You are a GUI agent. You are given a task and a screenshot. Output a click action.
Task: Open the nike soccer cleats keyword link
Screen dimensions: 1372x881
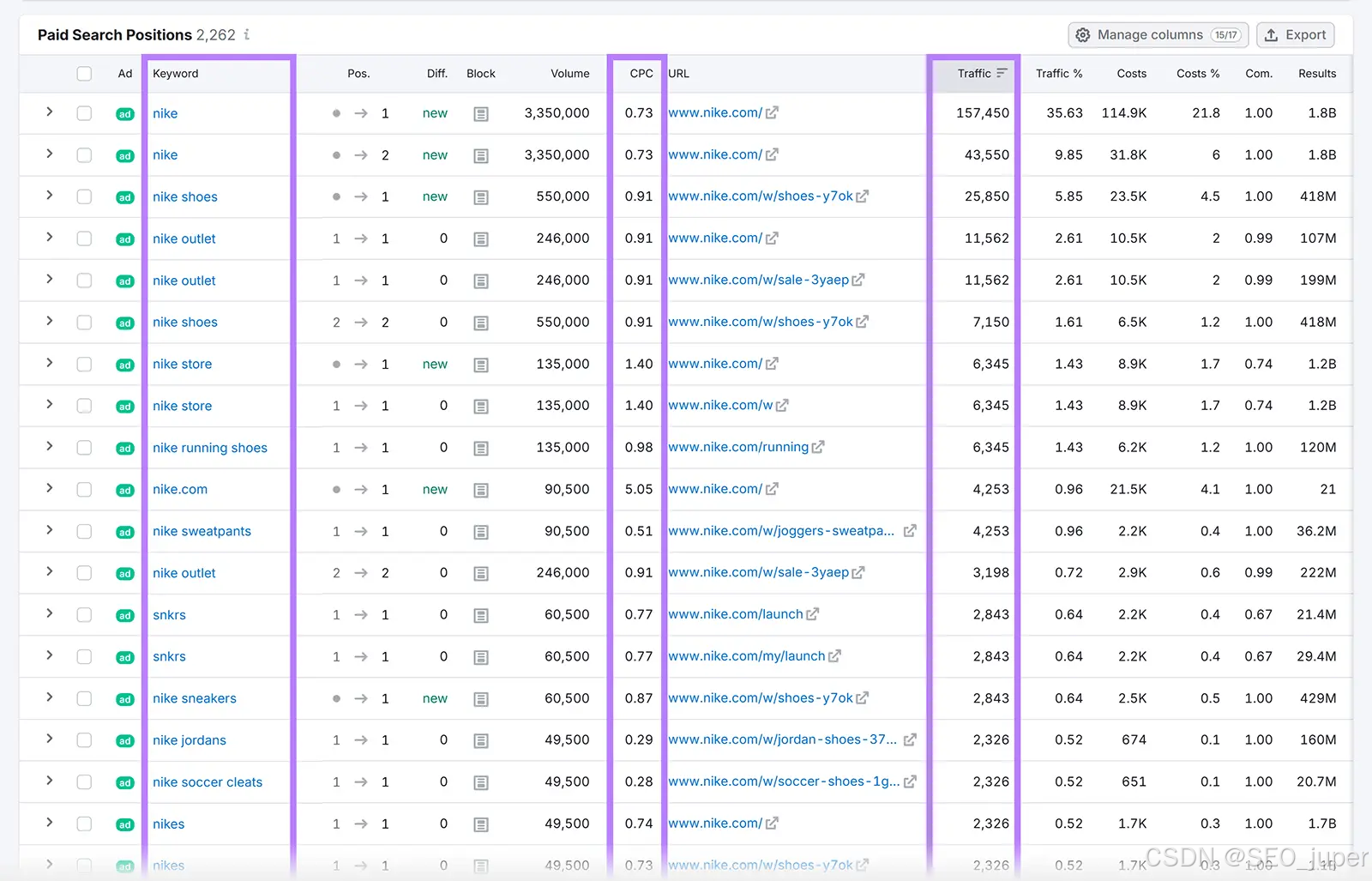click(x=208, y=782)
